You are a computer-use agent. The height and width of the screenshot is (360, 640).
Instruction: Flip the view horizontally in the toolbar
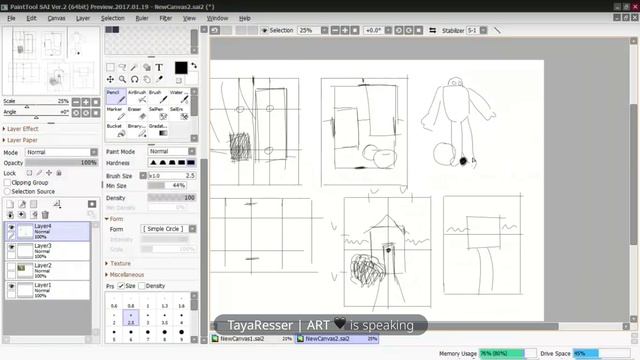(x=433, y=30)
